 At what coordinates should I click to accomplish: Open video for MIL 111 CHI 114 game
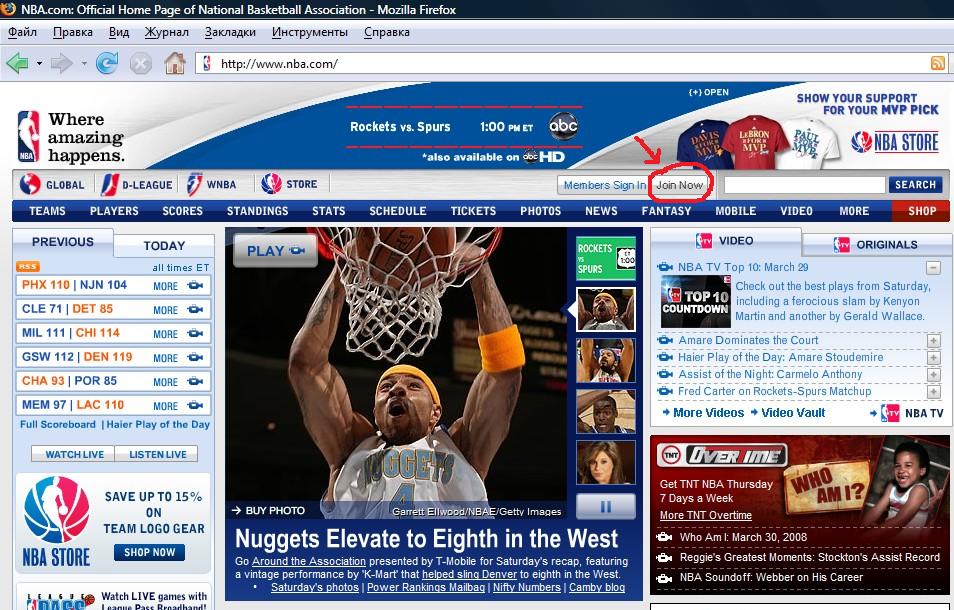click(x=195, y=333)
